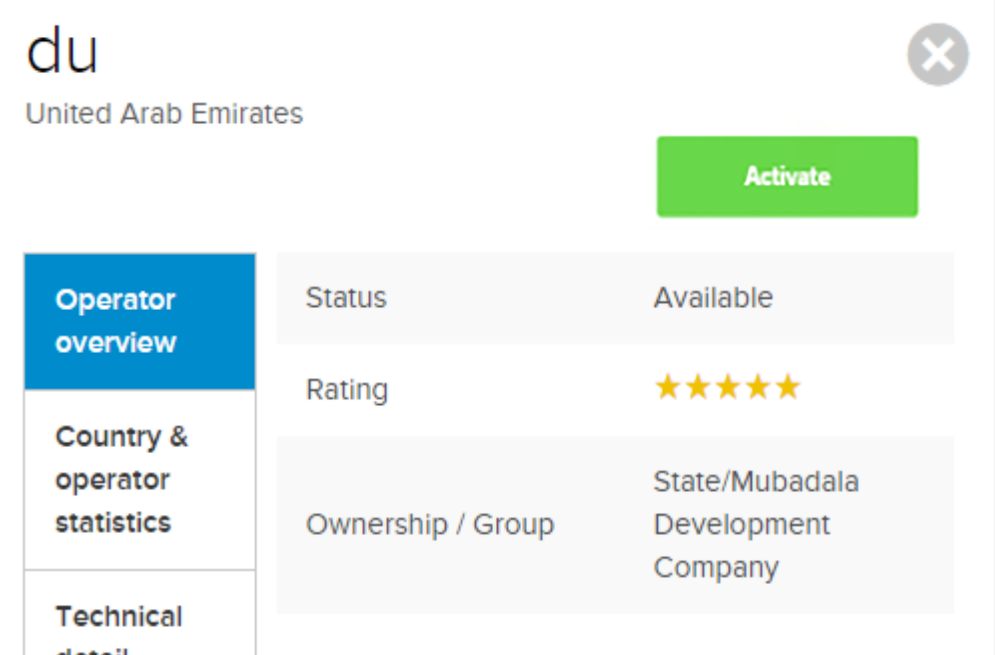Click the Ownership / Group label
This screenshot has width=995, height=655.
click(x=430, y=524)
